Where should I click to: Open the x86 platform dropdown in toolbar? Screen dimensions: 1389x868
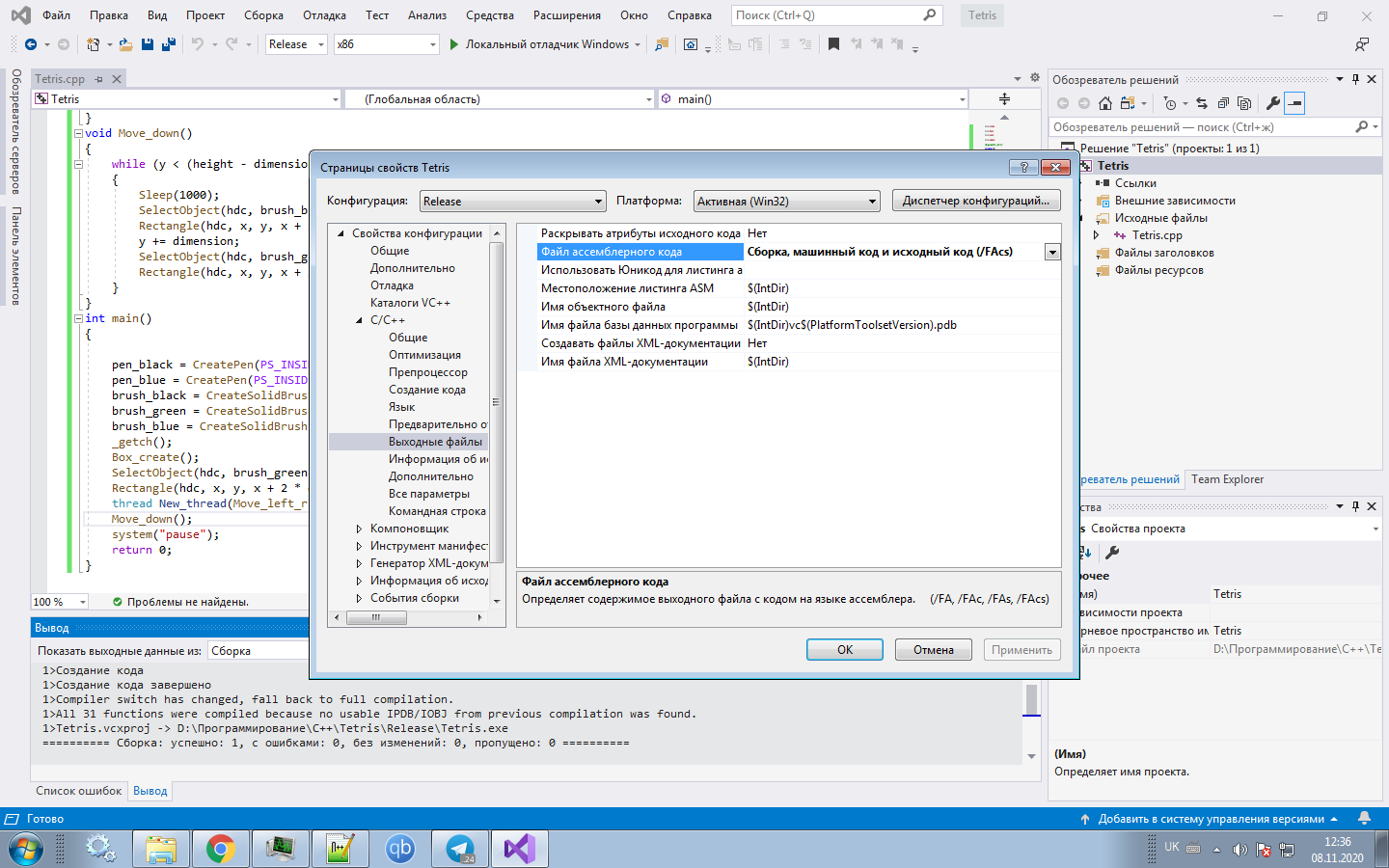[x=387, y=44]
